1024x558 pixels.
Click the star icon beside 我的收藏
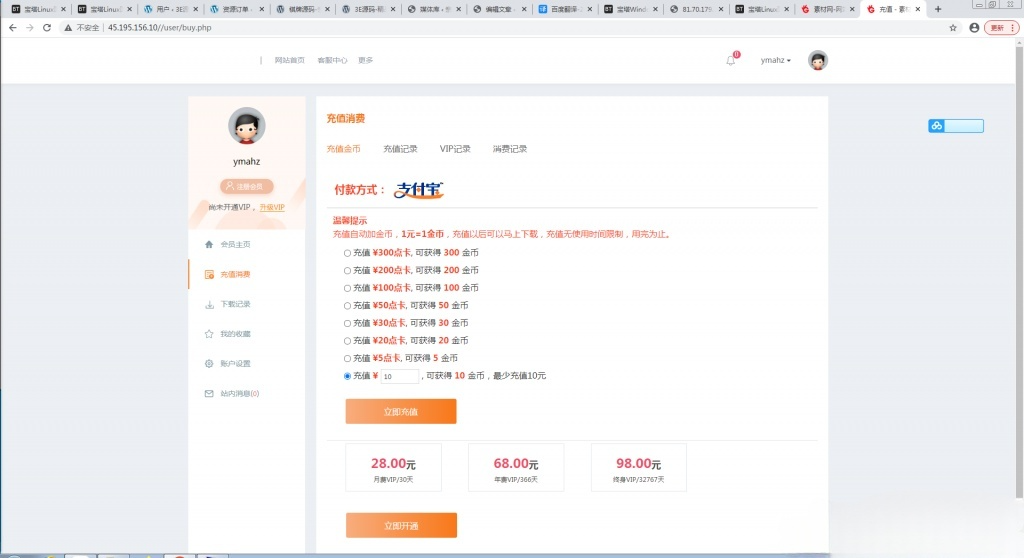(209, 334)
